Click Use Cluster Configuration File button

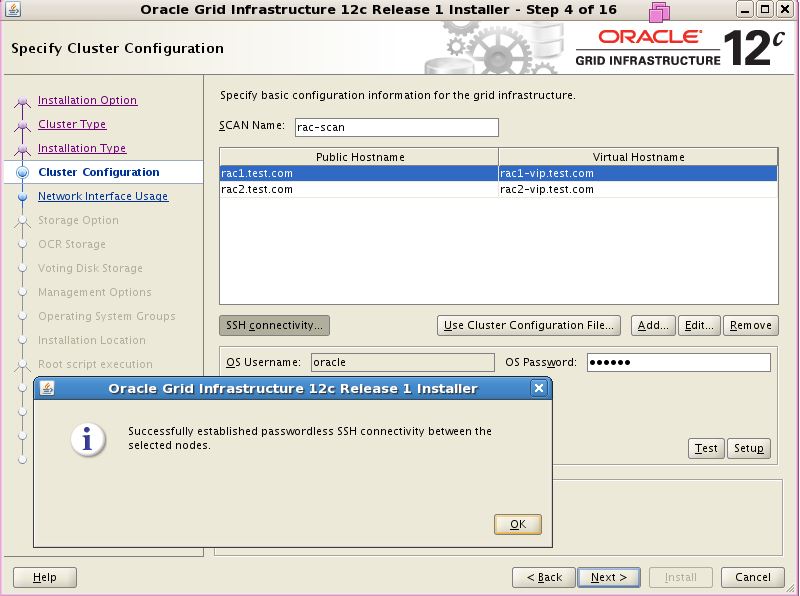tap(529, 325)
